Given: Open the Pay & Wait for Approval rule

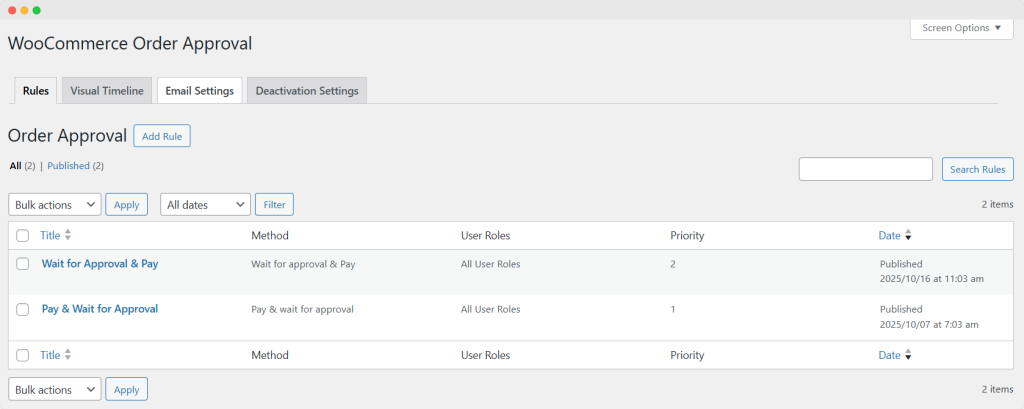Looking at the screenshot, I should coord(100,309).
